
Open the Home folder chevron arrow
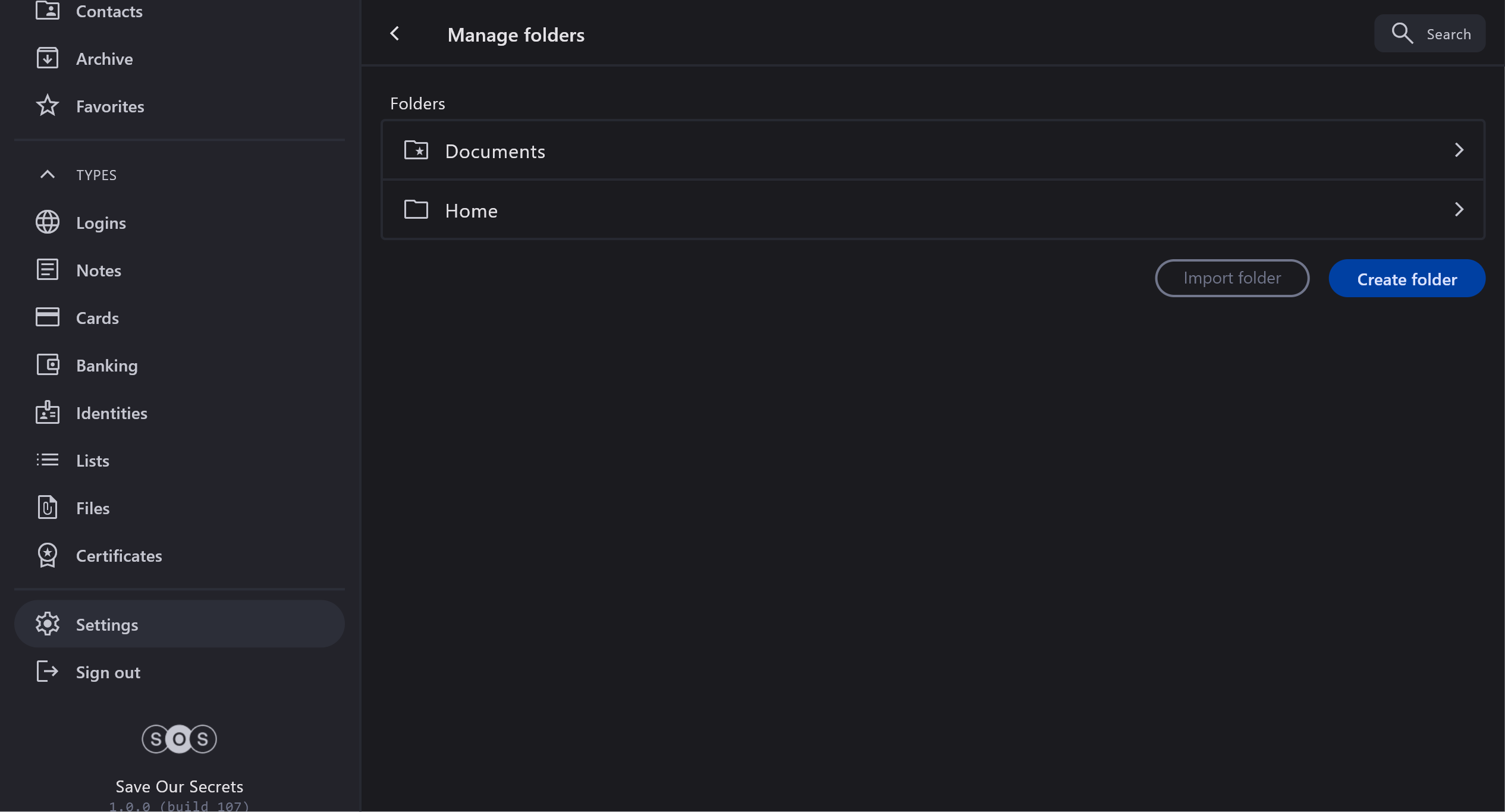tap(1459, 210)
